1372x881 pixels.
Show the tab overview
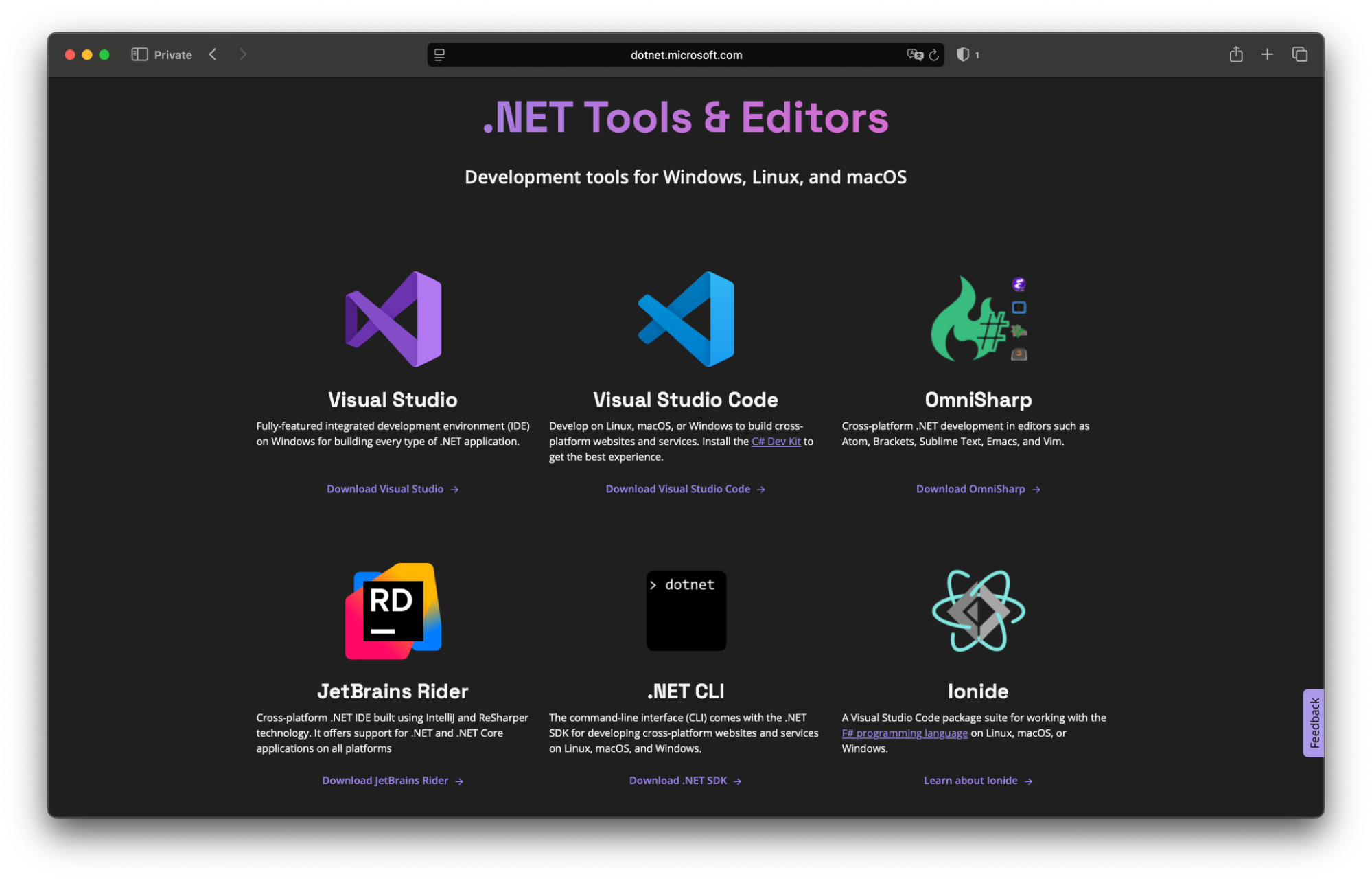tap(1299, 54)
